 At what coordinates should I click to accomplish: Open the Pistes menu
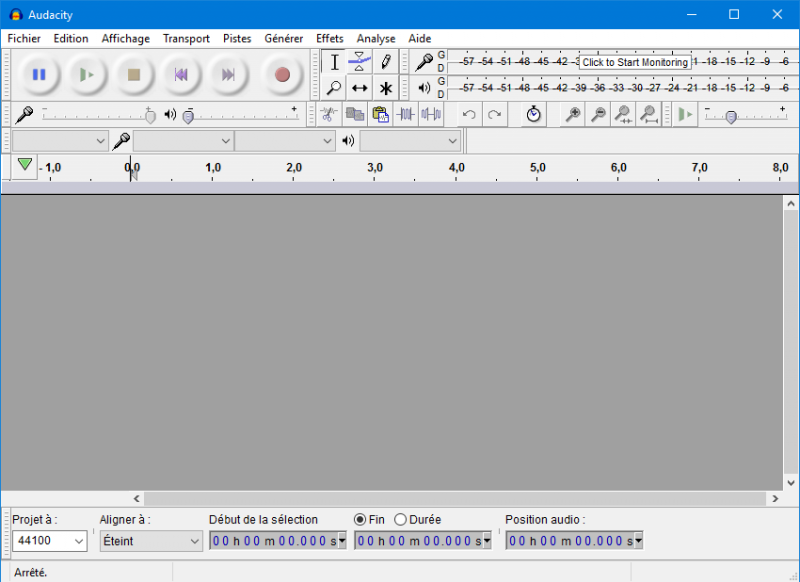(x=237, y=39)
